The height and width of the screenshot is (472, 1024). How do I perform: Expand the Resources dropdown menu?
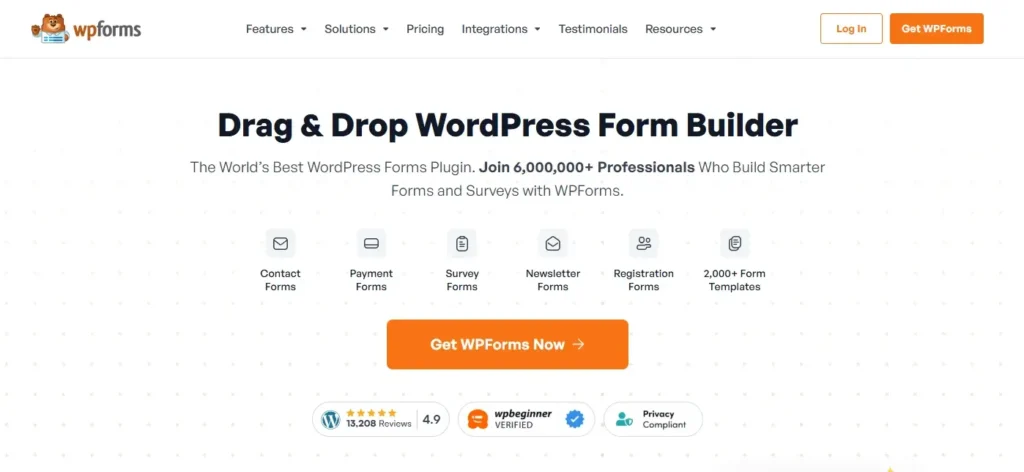680,29
